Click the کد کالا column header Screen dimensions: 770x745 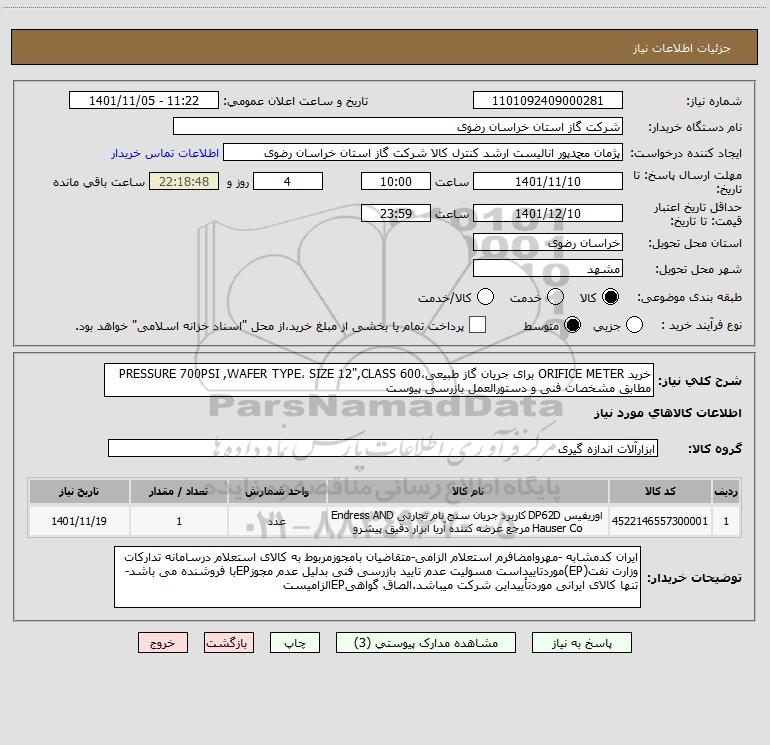point(660,491)
